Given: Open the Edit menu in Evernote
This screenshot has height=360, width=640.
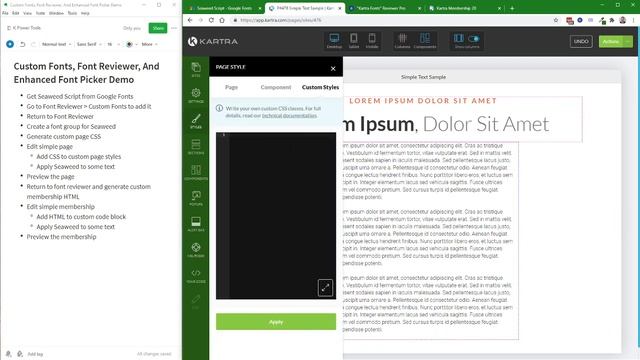Looking at the screenshot, I should tap(16, 13).
